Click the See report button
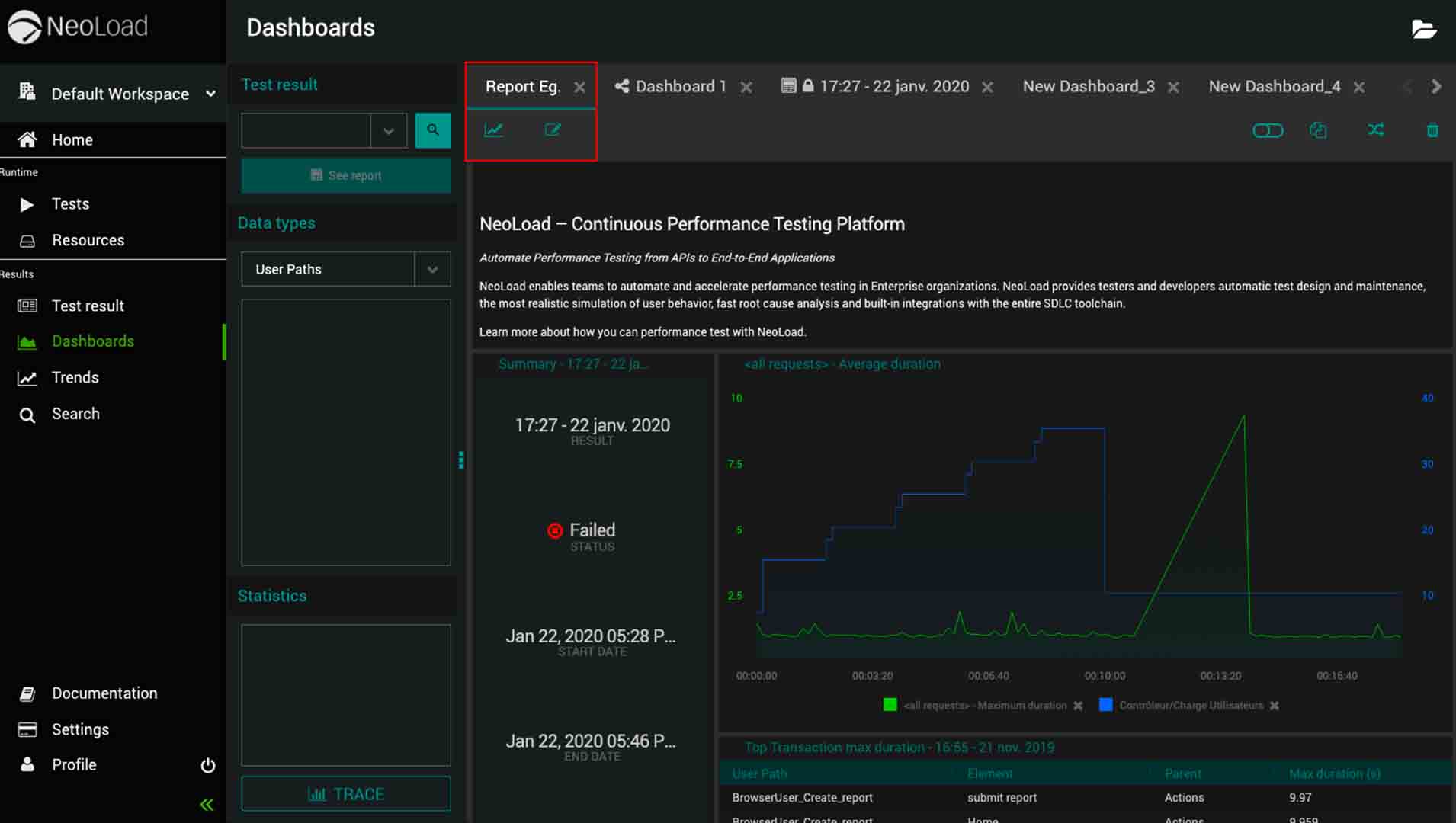 (346, 175)
